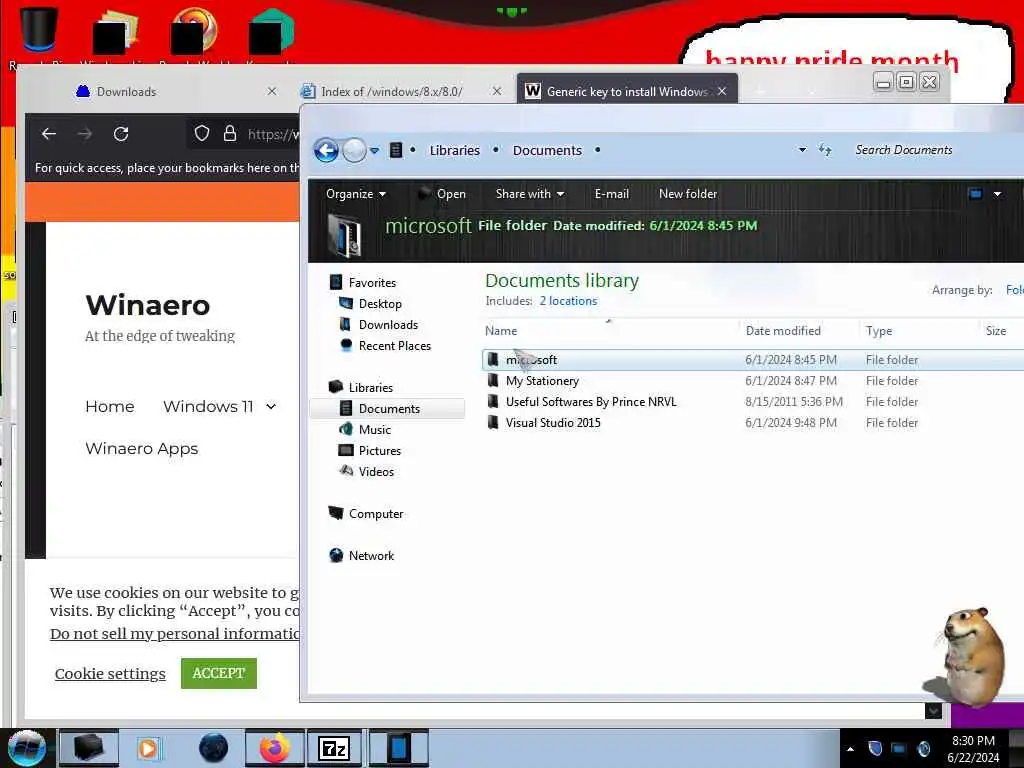Sort by the Size column header
This screenshot has height=768, width=1024.
[x=995, y=331]
